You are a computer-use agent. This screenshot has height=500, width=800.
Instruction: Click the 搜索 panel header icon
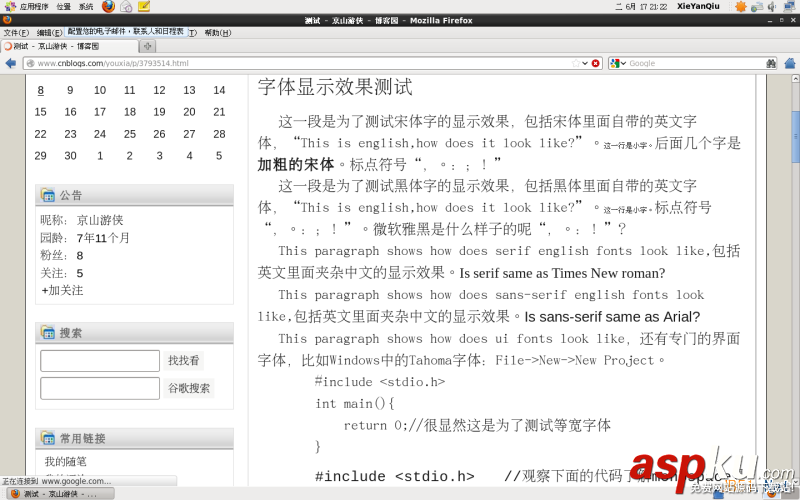tap(48, 333)
